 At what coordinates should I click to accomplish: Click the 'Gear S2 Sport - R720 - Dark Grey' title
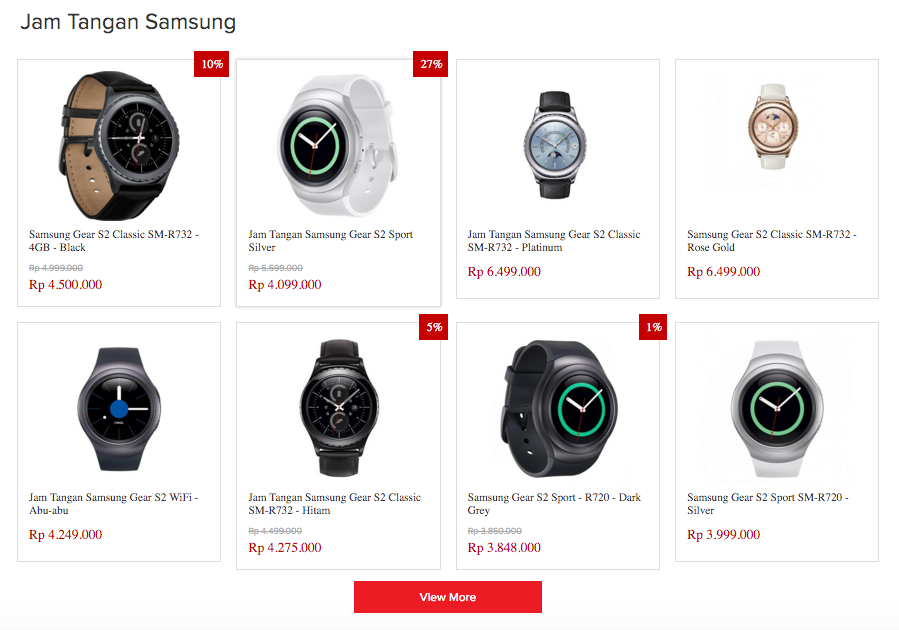click(554, 504)
